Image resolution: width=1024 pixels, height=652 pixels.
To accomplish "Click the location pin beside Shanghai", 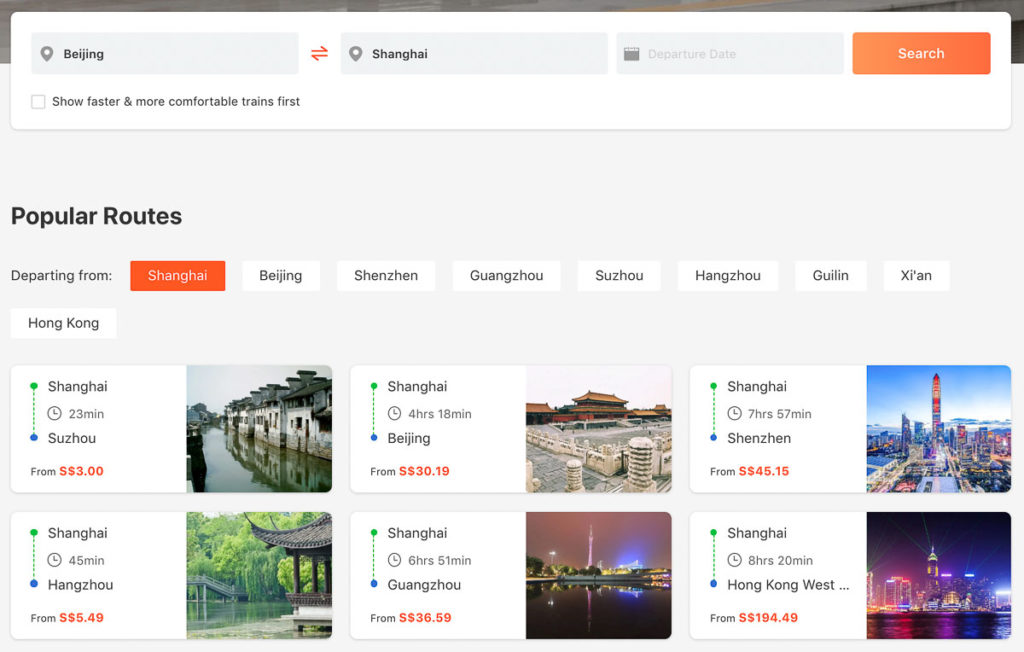I will point(356,54).
